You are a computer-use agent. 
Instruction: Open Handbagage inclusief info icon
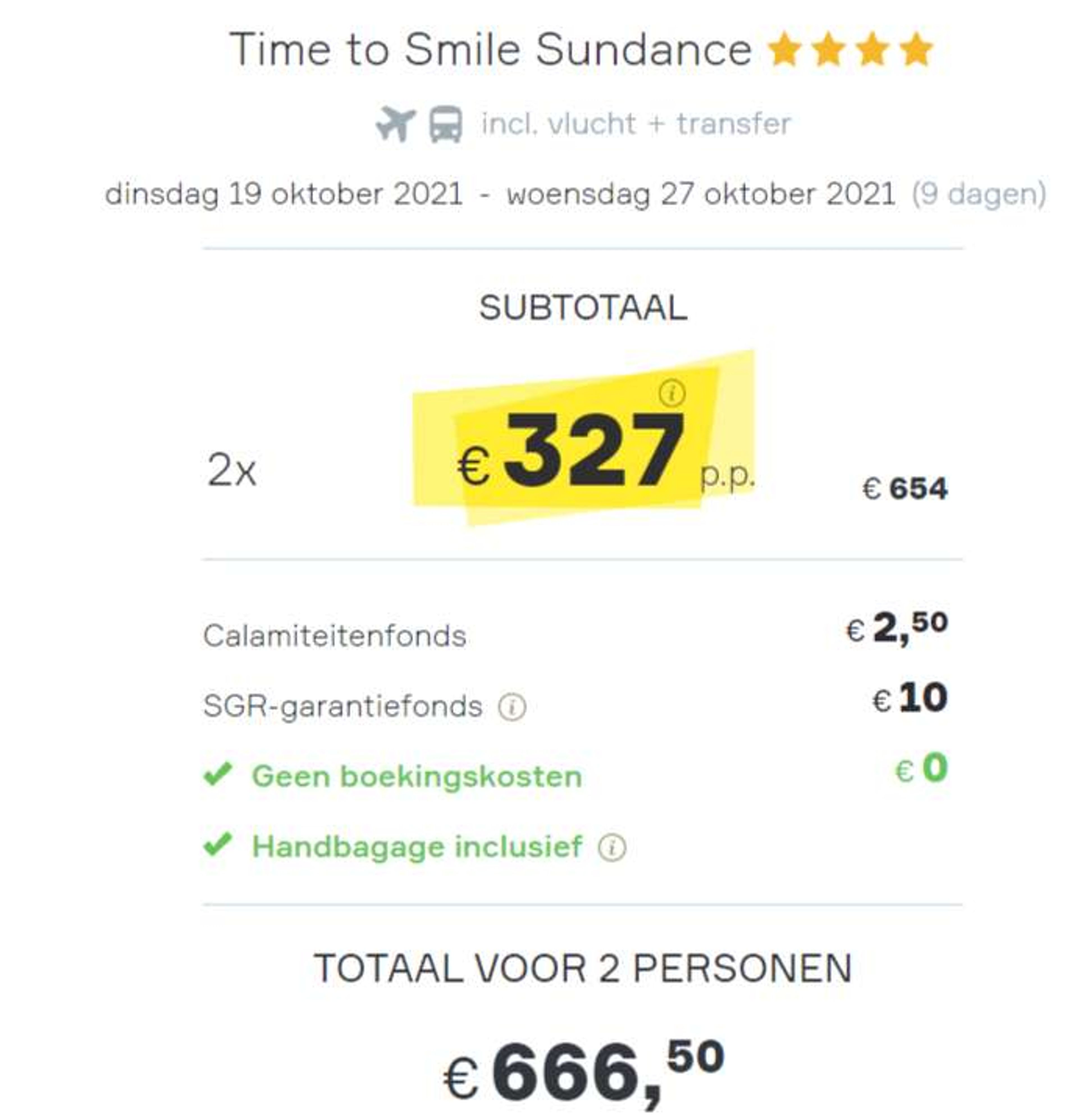(x=612, y=847)
